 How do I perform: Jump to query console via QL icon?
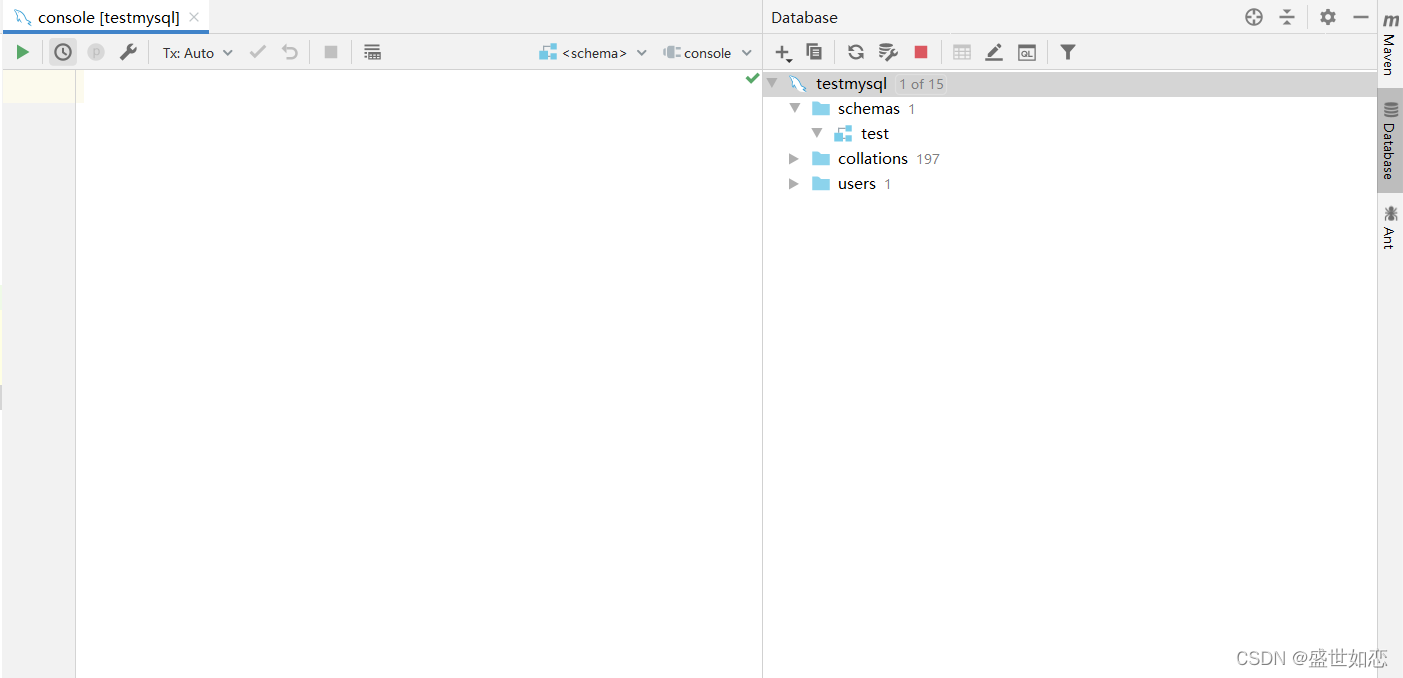pyautogui.click(x=1027, y=52)
